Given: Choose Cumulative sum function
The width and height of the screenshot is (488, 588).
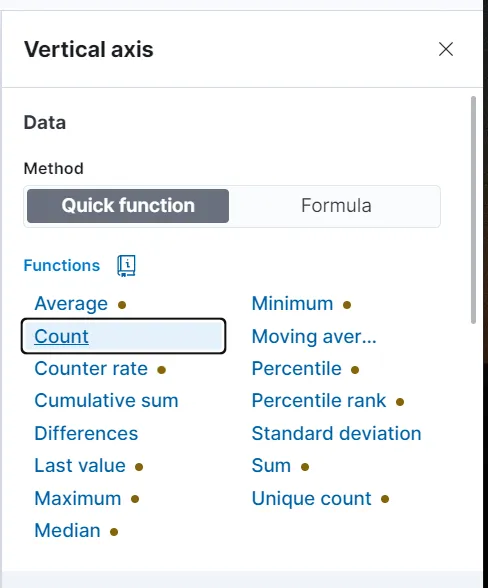Looking at the screenshot, I should coord(106,400).
